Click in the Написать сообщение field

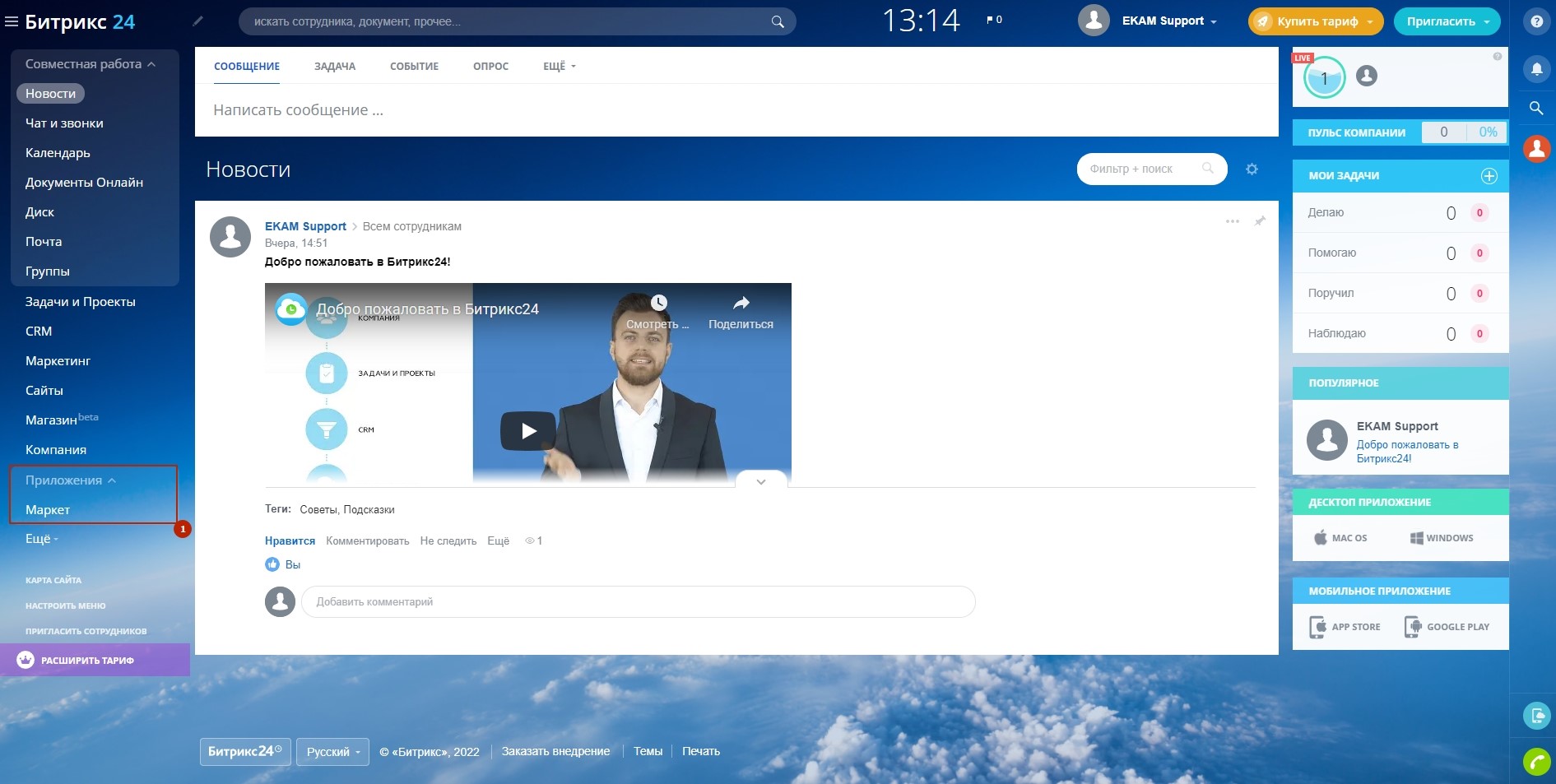(736, 109)
